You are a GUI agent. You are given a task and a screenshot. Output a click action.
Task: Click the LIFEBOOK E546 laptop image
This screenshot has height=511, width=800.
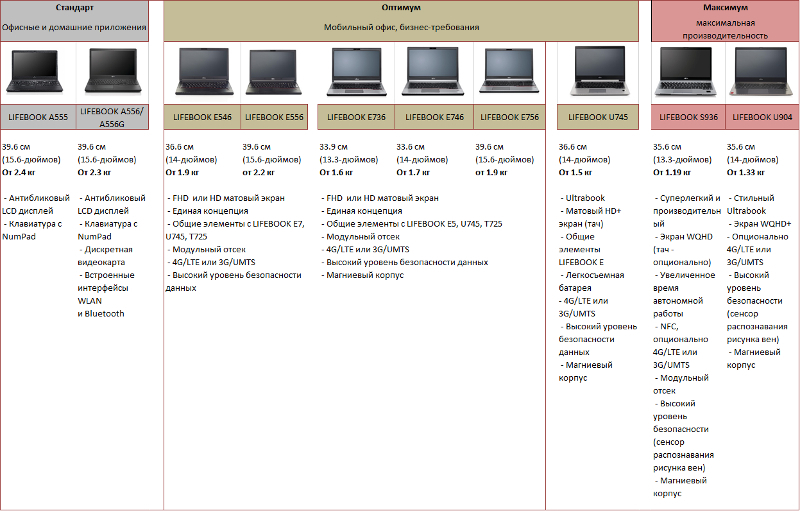coord(204,71)
